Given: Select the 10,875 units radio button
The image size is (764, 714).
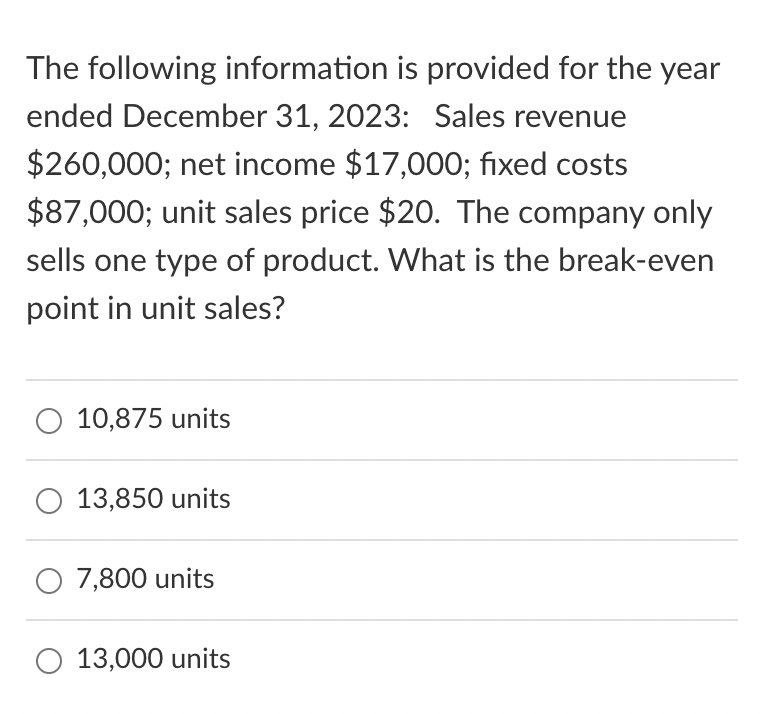Looking at the screenshot, I should pos(49,421).
